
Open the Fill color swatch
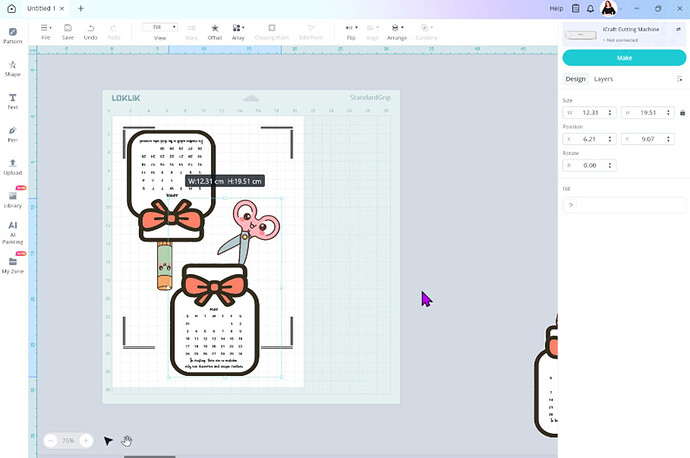pos(572,205)
